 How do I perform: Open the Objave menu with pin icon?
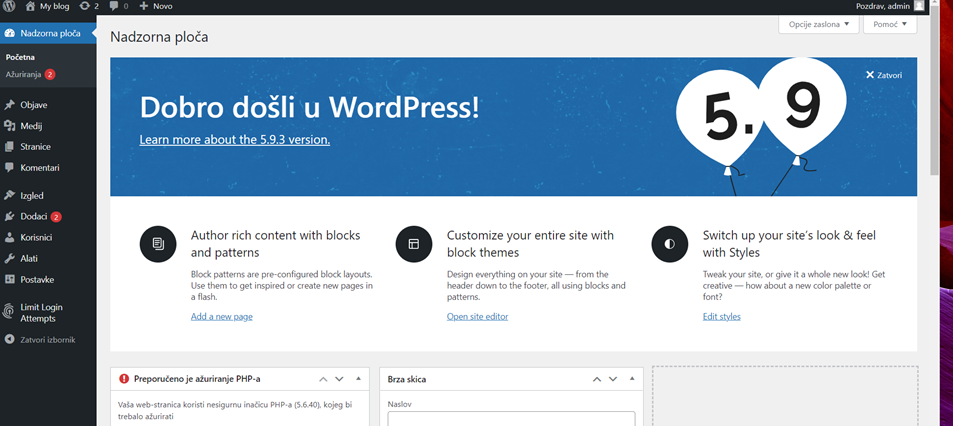(34, 105)
